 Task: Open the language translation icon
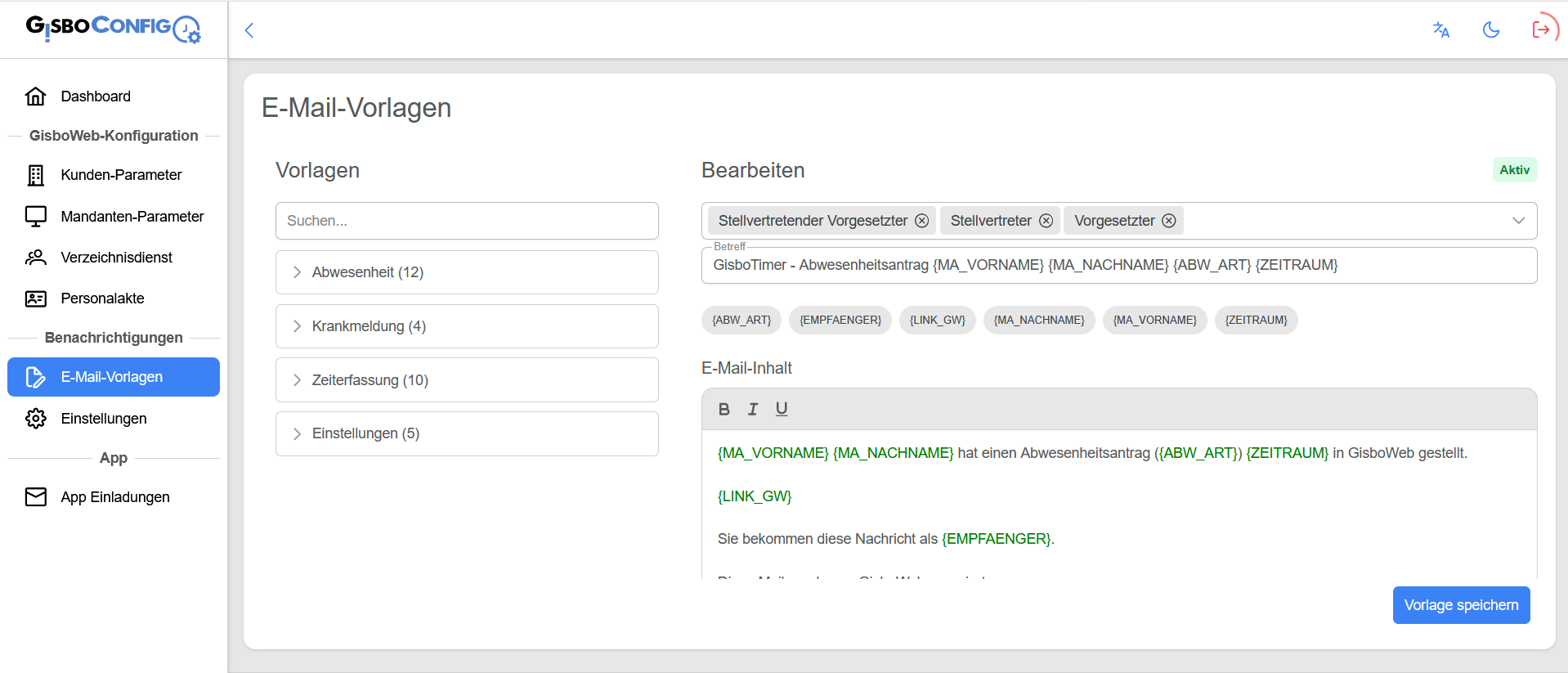[1441, 30]
